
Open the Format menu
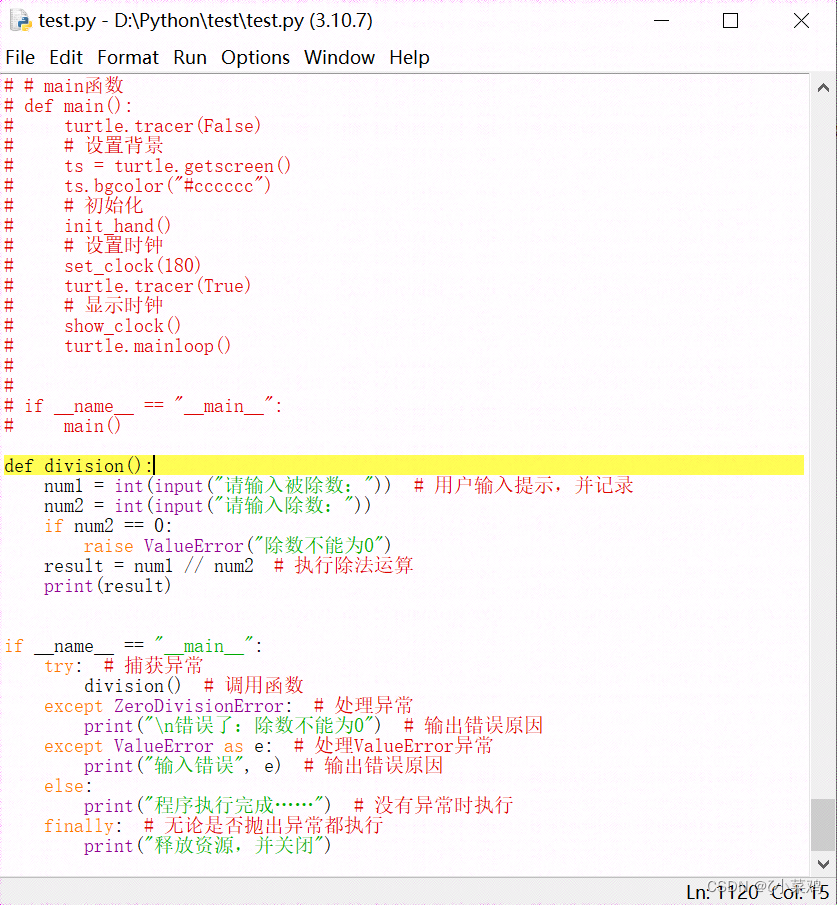[x=128, y=58]
